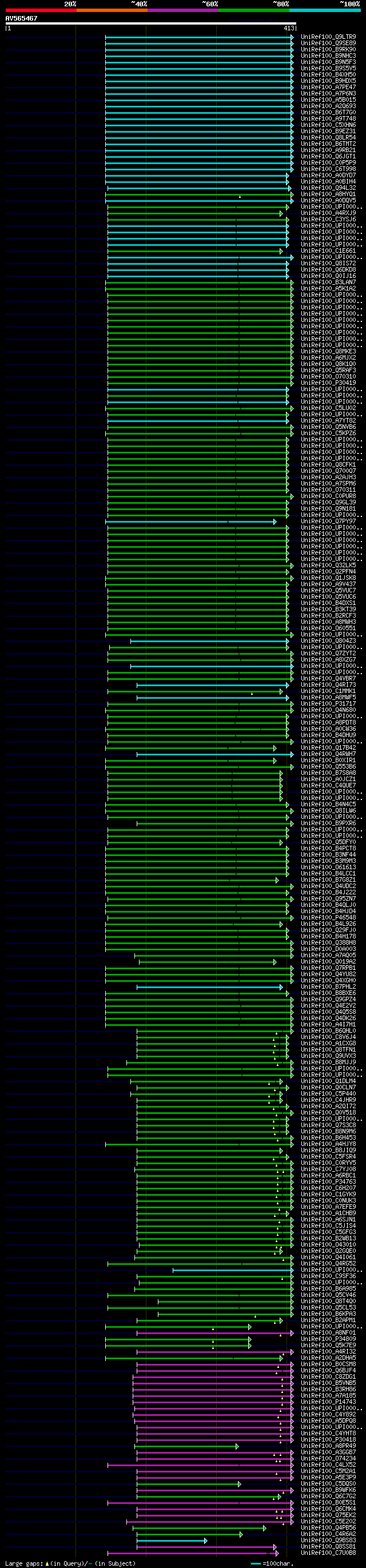This screenshot has height=1568, width=366.
Task: Select hit UniRef100_B3NF44
Action: [x=328, y=854]
